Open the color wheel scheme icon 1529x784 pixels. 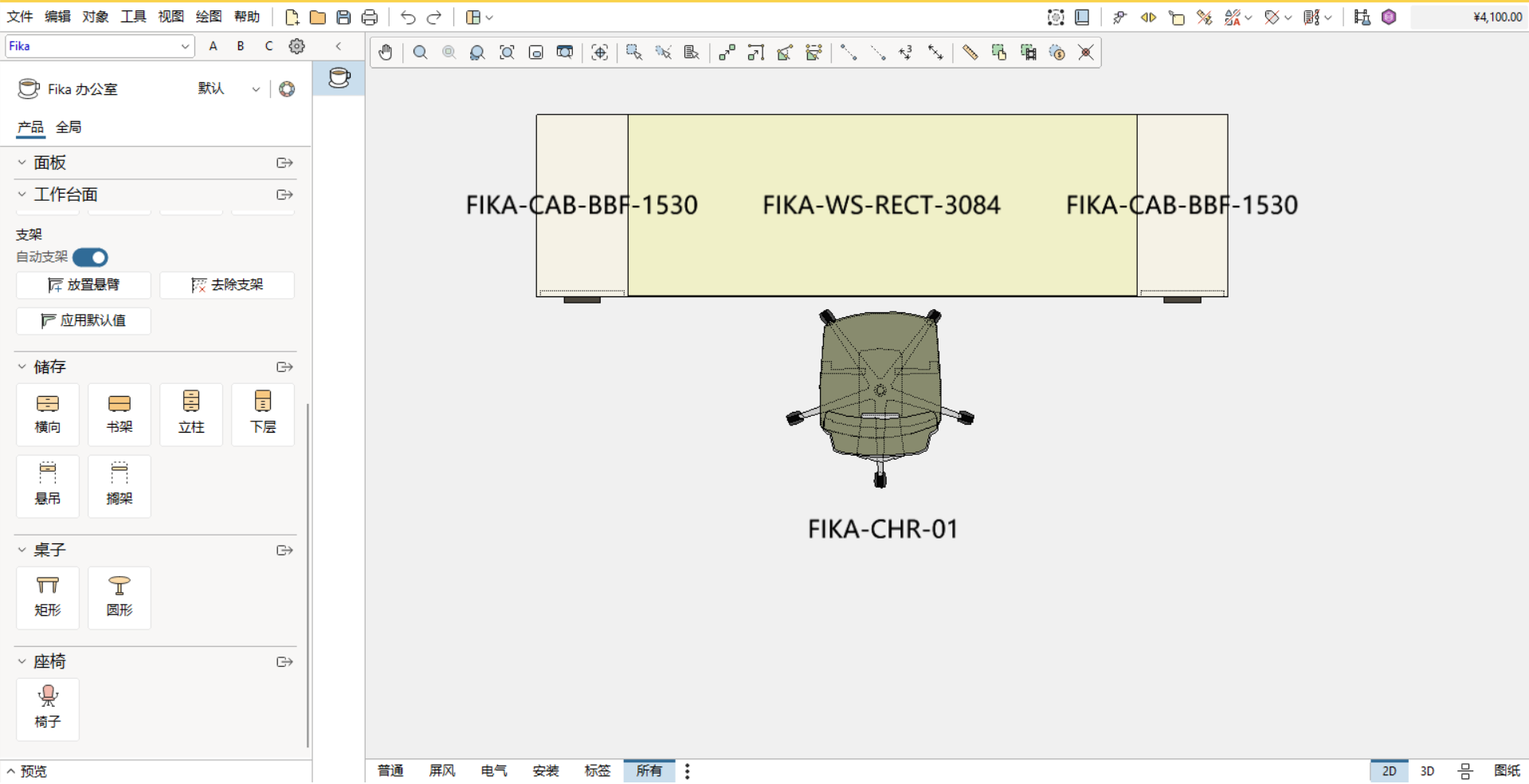(287, 89)
